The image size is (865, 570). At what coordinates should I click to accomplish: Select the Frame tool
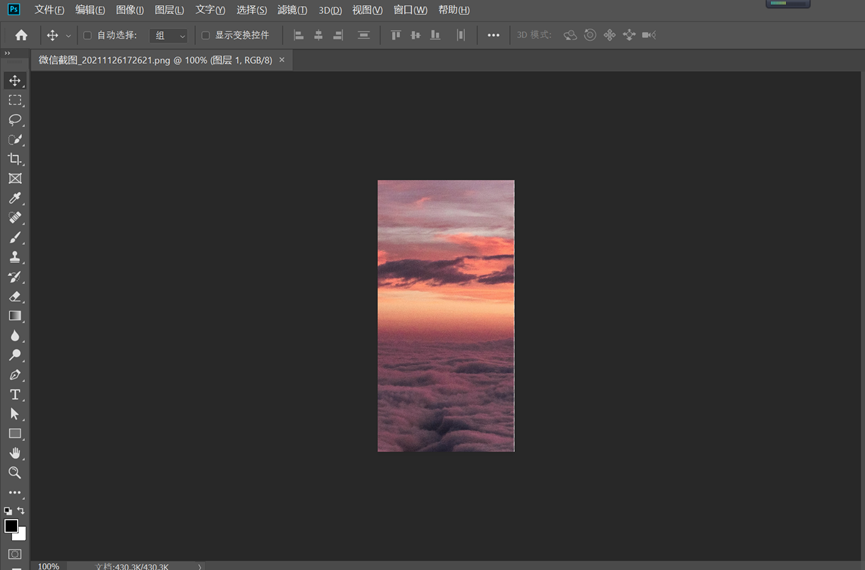[15, 178]
